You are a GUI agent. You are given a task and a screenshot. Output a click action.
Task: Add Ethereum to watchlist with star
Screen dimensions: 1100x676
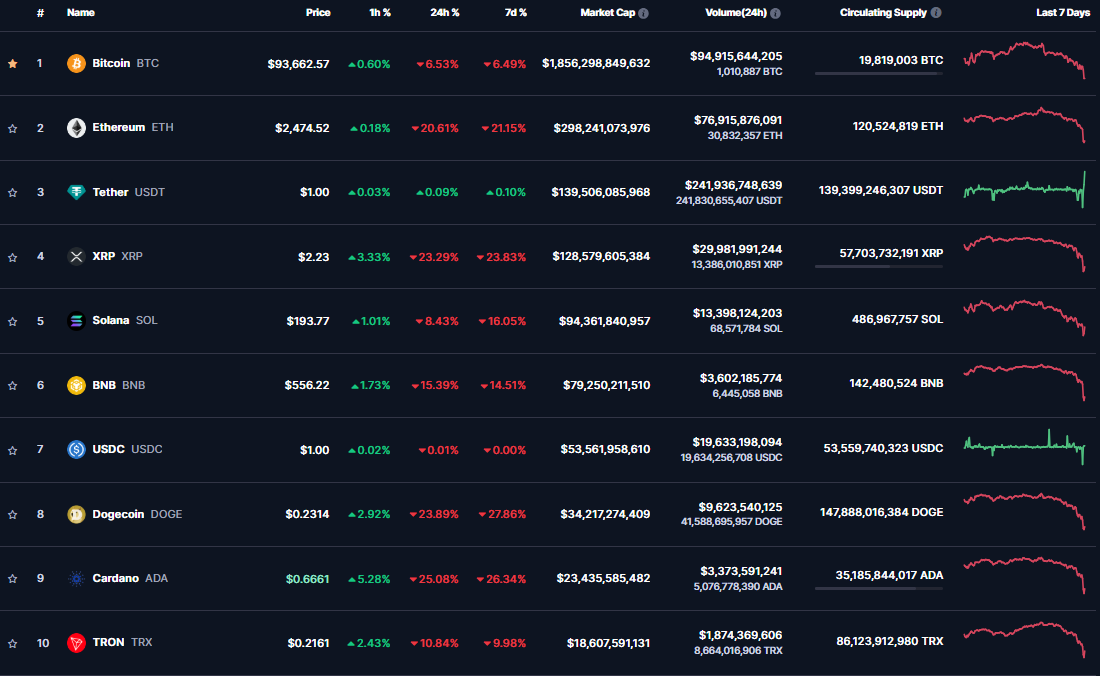[x=13, y=128]
